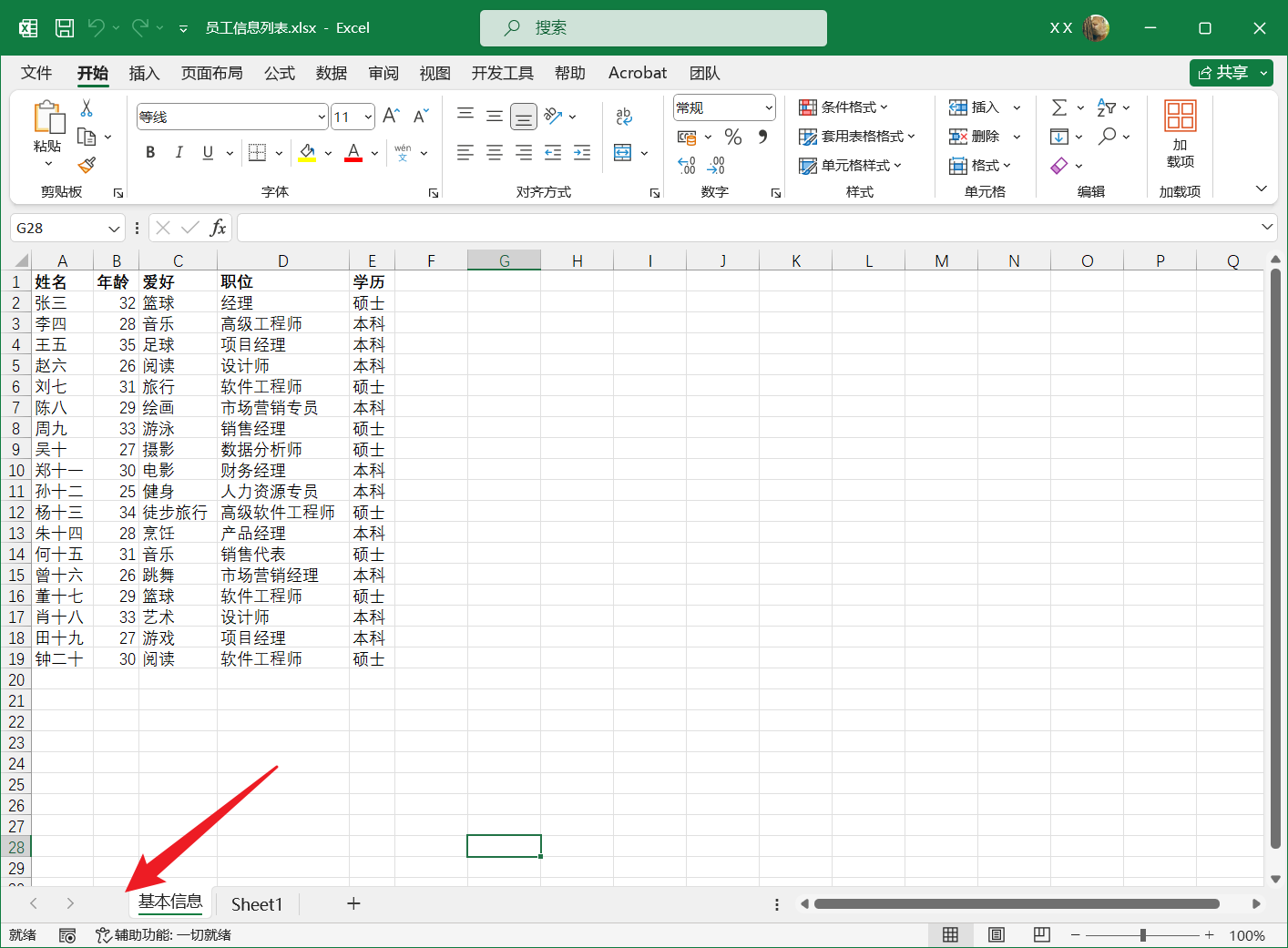The width and height of the screenshot is (1288, 948).
Task: Switch to the Sheet1 worksheet tab
Action: tap(256, 903)
